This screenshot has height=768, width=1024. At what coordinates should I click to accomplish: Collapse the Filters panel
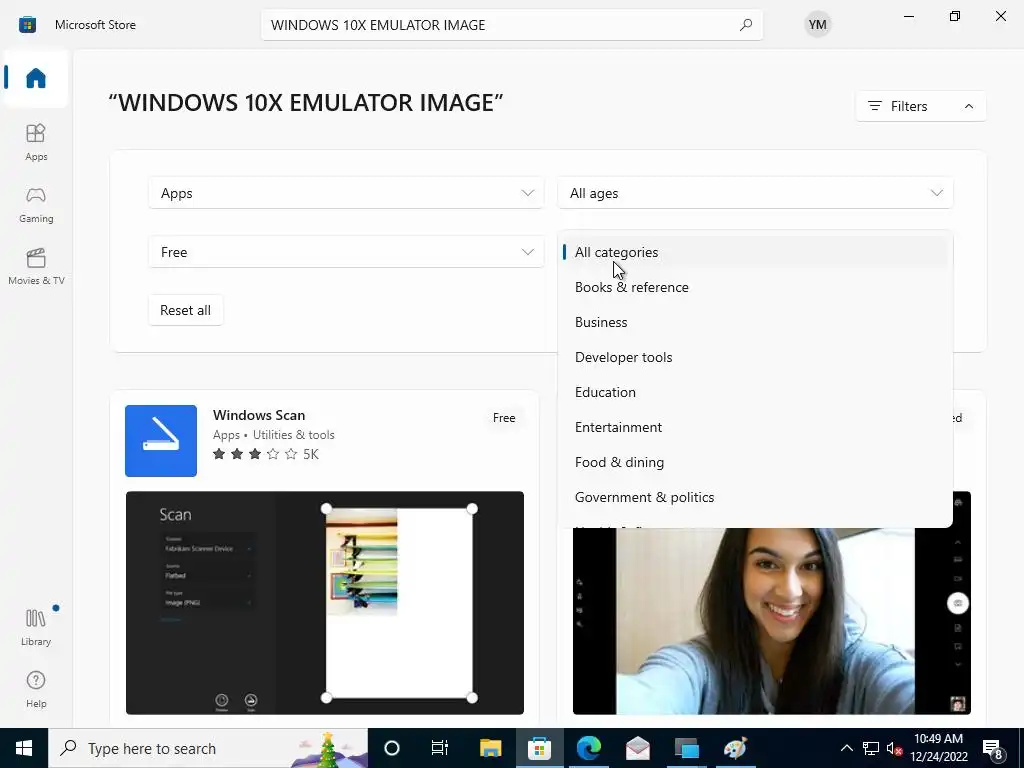[920, 106]
